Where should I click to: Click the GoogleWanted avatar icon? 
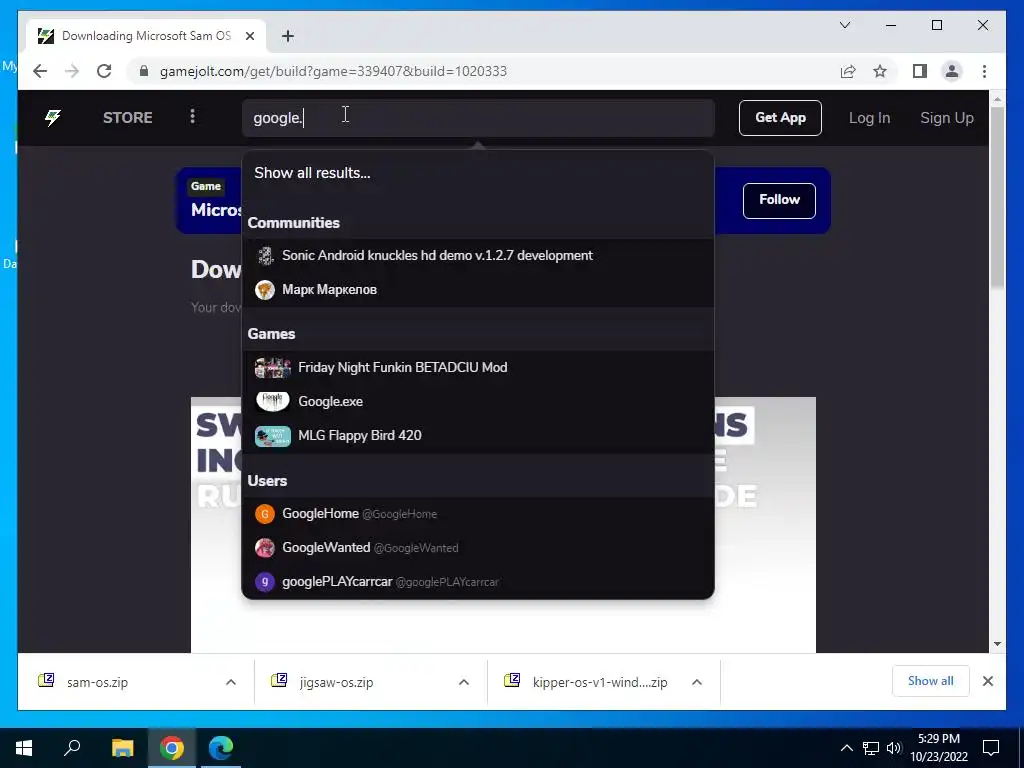click(264, 548)
